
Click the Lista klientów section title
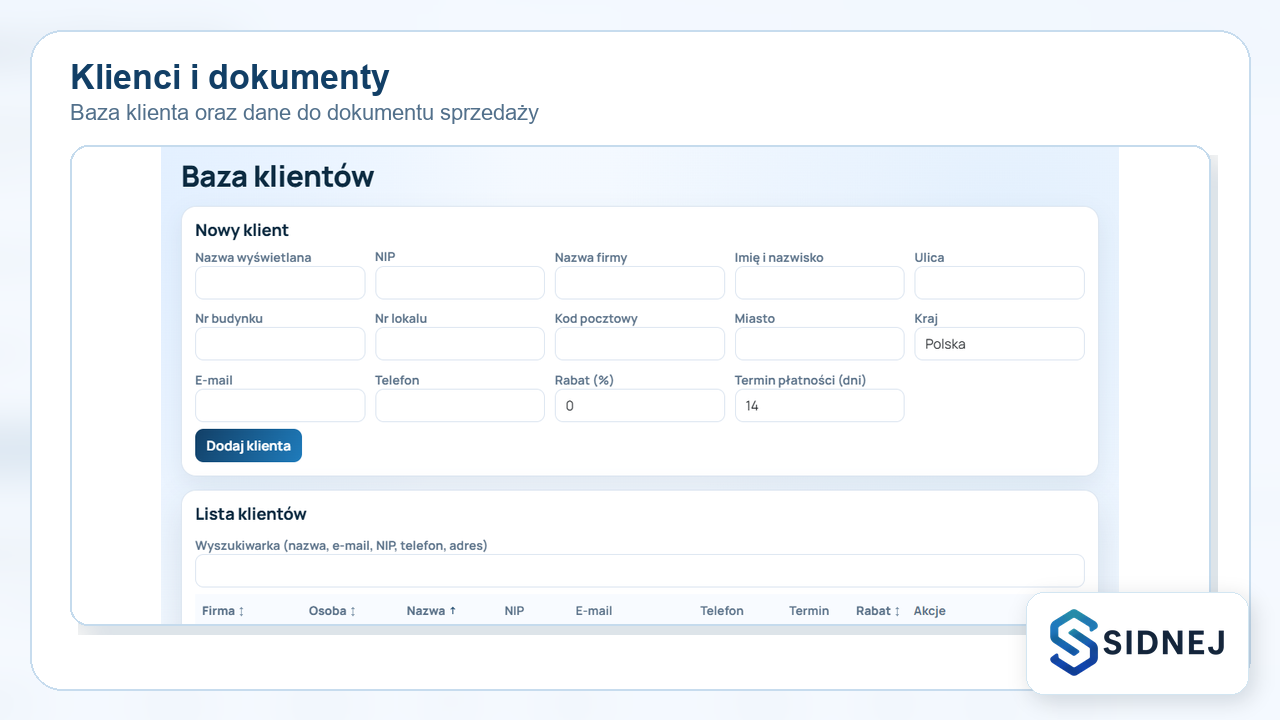click(x=251, y=514)
